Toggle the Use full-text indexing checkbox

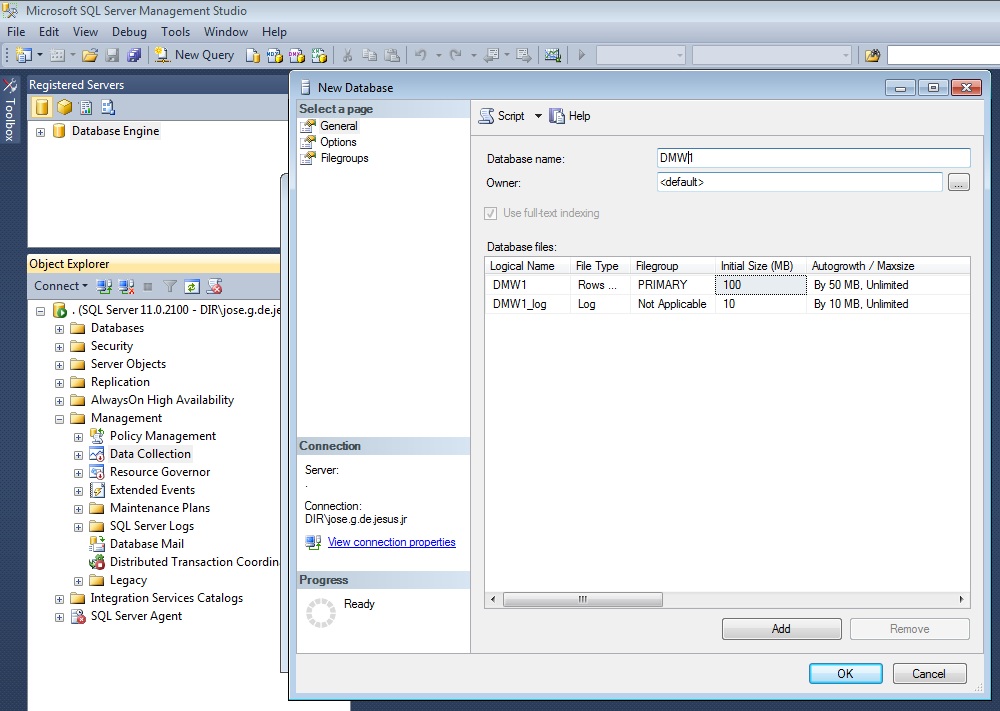[x=490, y=214]
